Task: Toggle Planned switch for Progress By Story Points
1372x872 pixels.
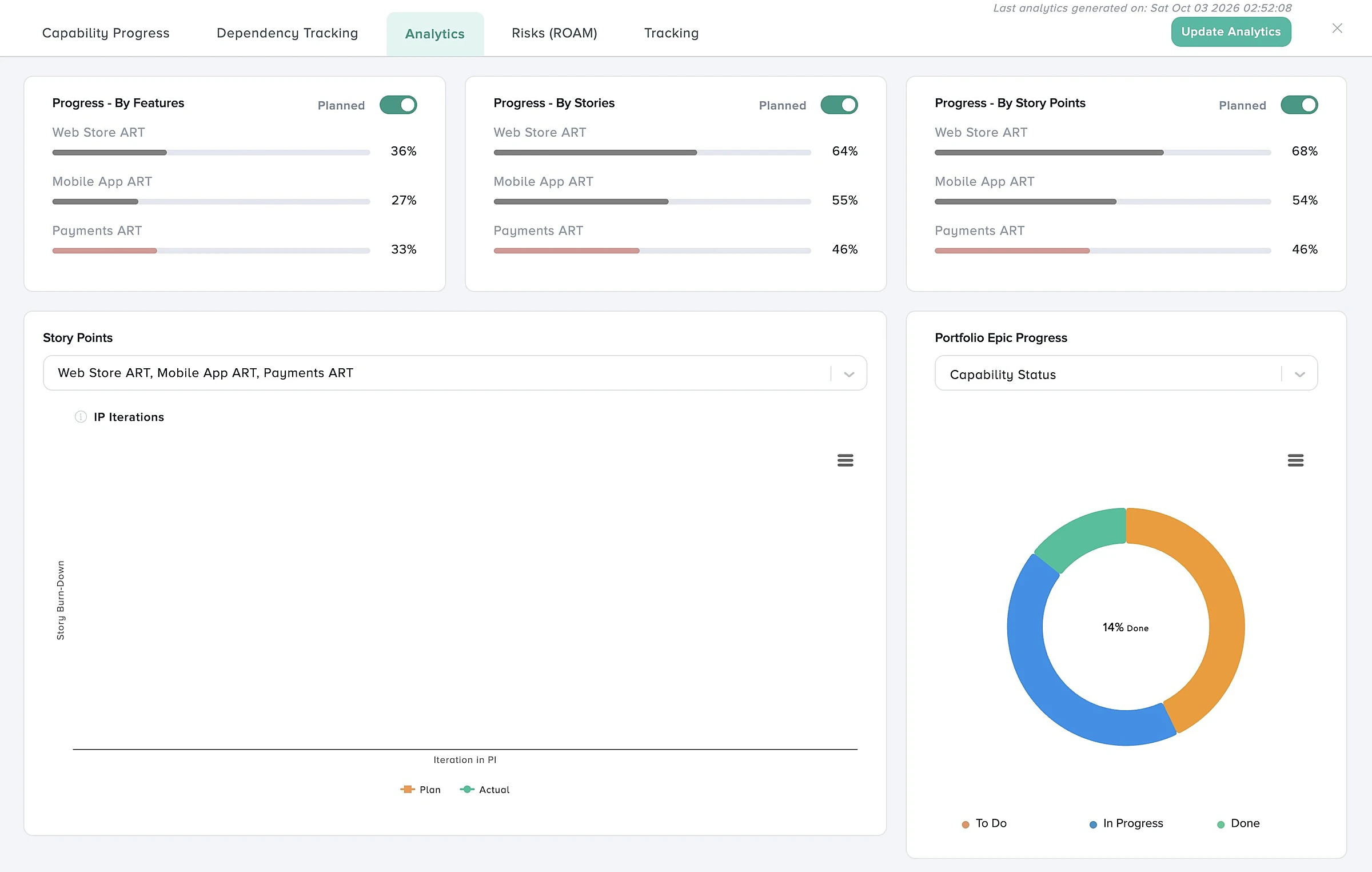Action: [1299, 105]
